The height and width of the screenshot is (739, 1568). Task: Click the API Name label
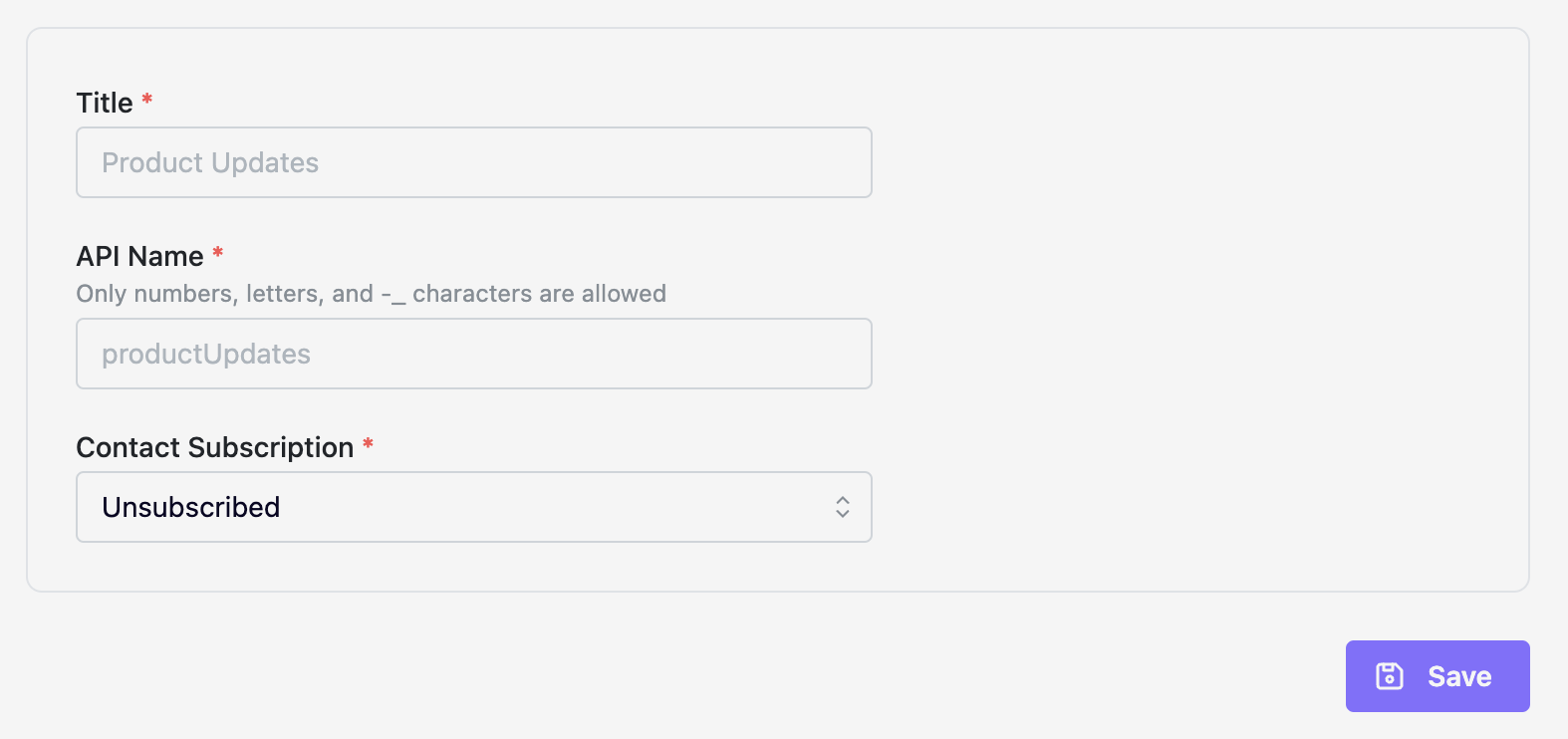point(137,255)
